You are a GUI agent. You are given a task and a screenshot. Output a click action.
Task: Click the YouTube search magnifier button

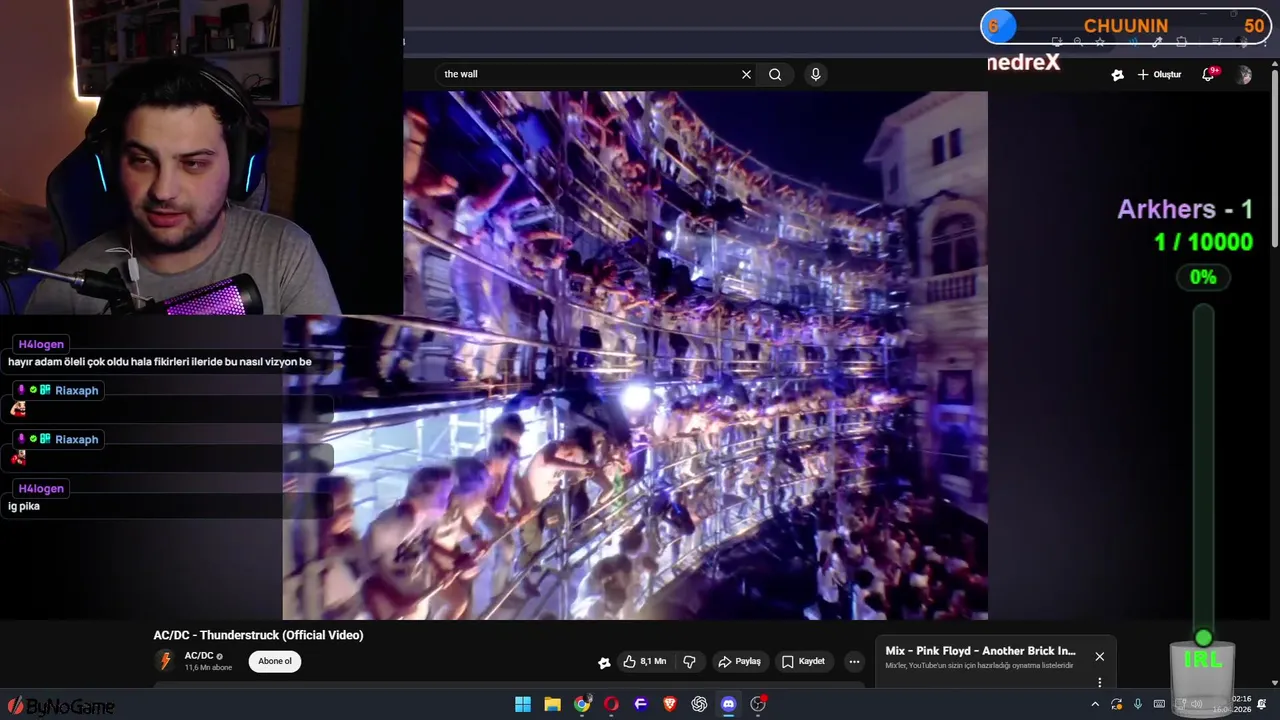click(x=775, y=74)
